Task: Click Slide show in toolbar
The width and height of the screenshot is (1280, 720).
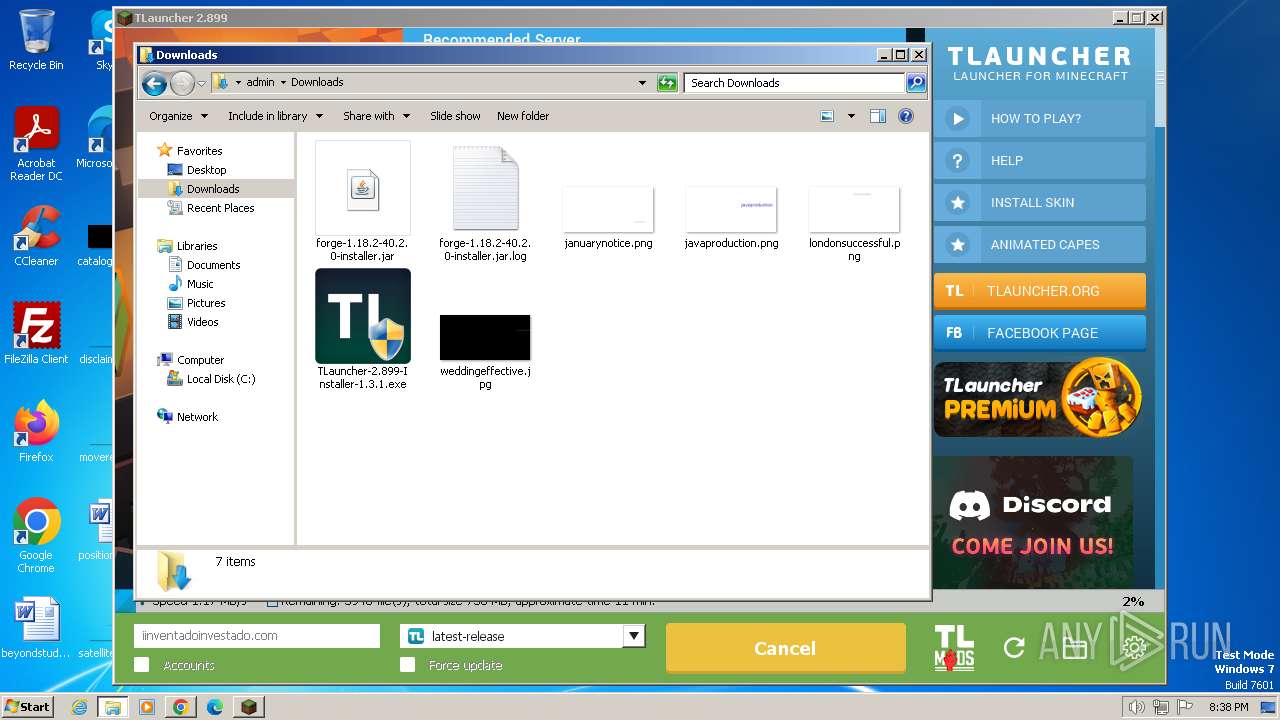Action: point(455,116)
